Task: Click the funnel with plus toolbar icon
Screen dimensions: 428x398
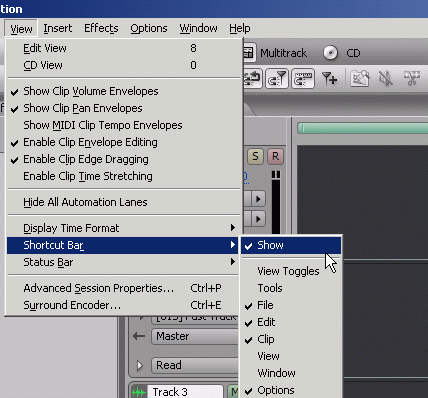Action: coord(329,79)
